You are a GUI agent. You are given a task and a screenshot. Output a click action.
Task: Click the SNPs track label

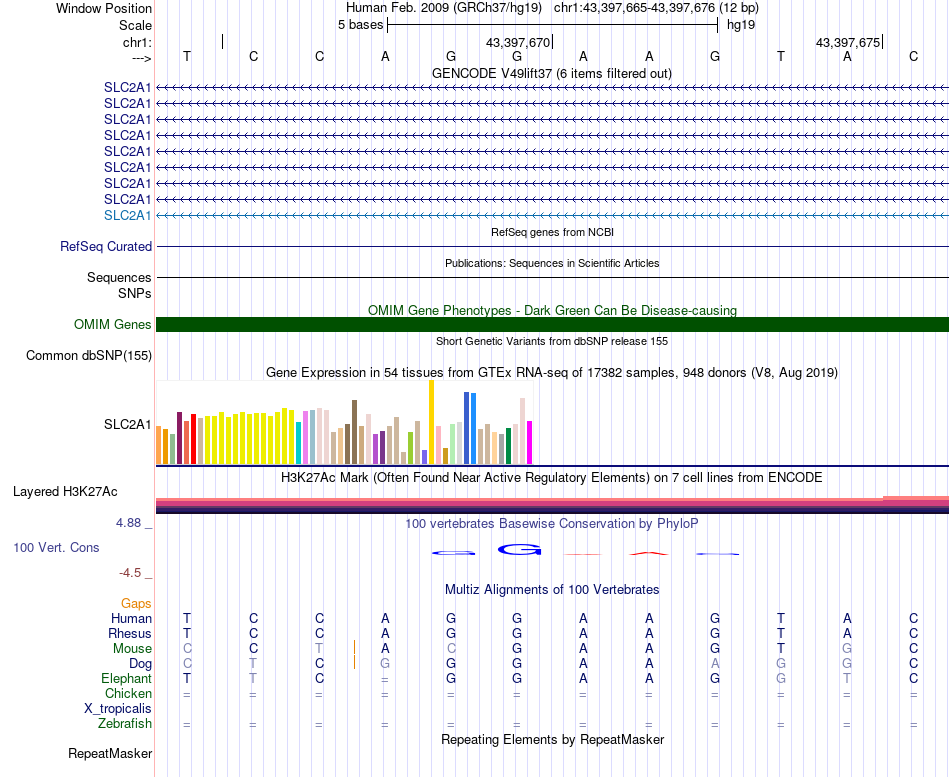(135, 293)
